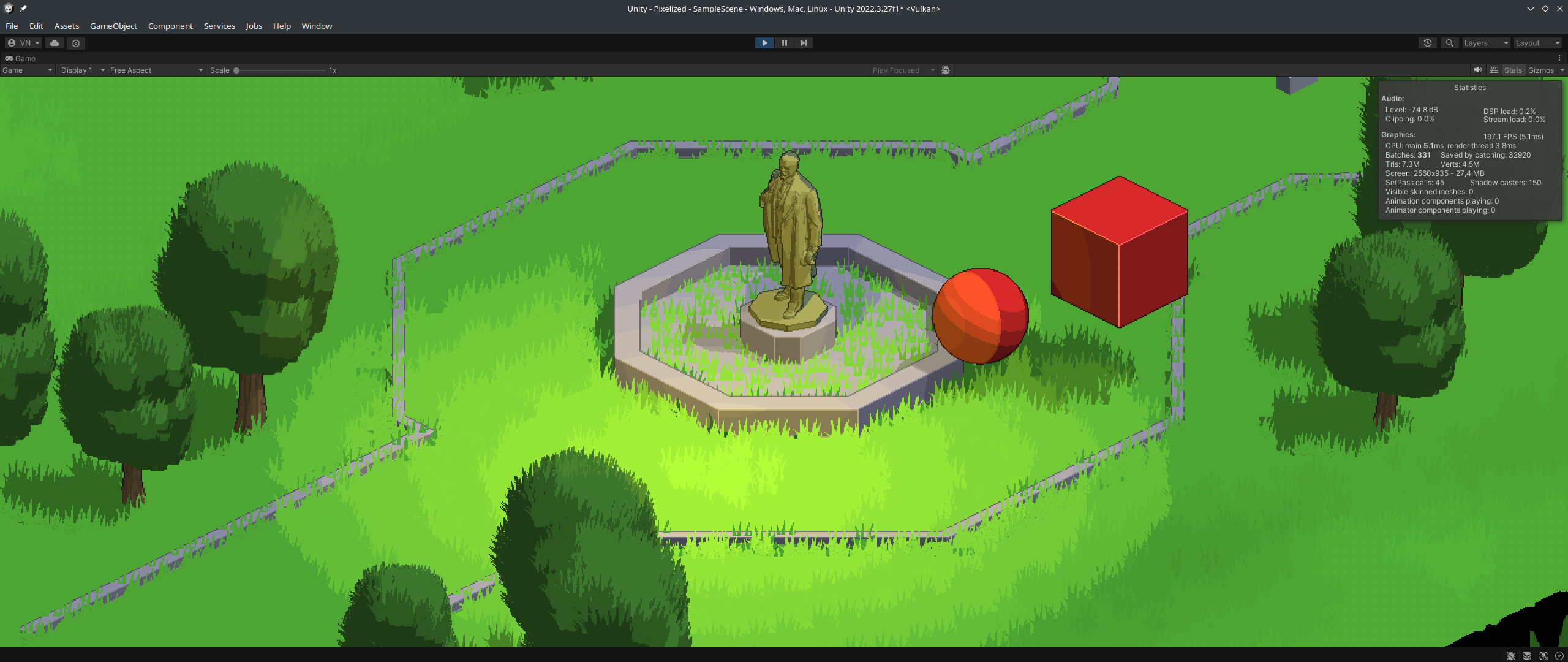1568x662 pixels.
Task: Open the Undo History button
Action: (1428, 43)
